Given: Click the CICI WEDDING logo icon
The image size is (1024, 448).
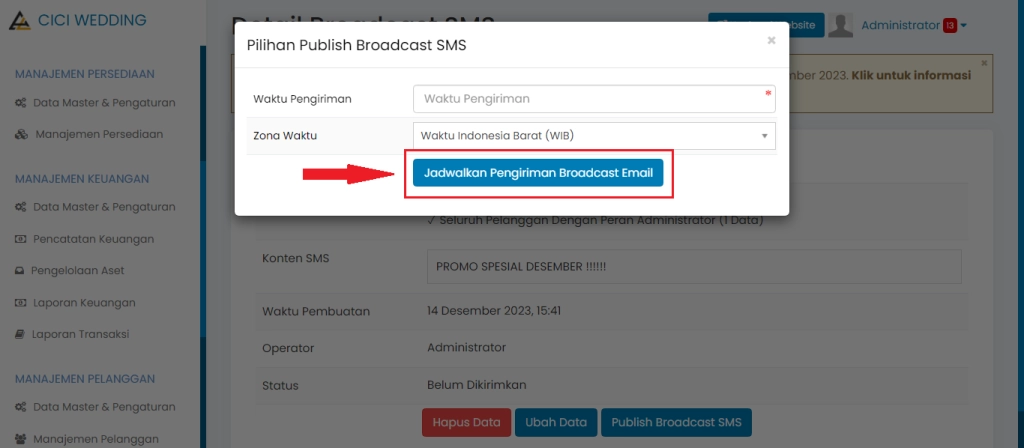Looking at the screenshot, I should point(17,20).
